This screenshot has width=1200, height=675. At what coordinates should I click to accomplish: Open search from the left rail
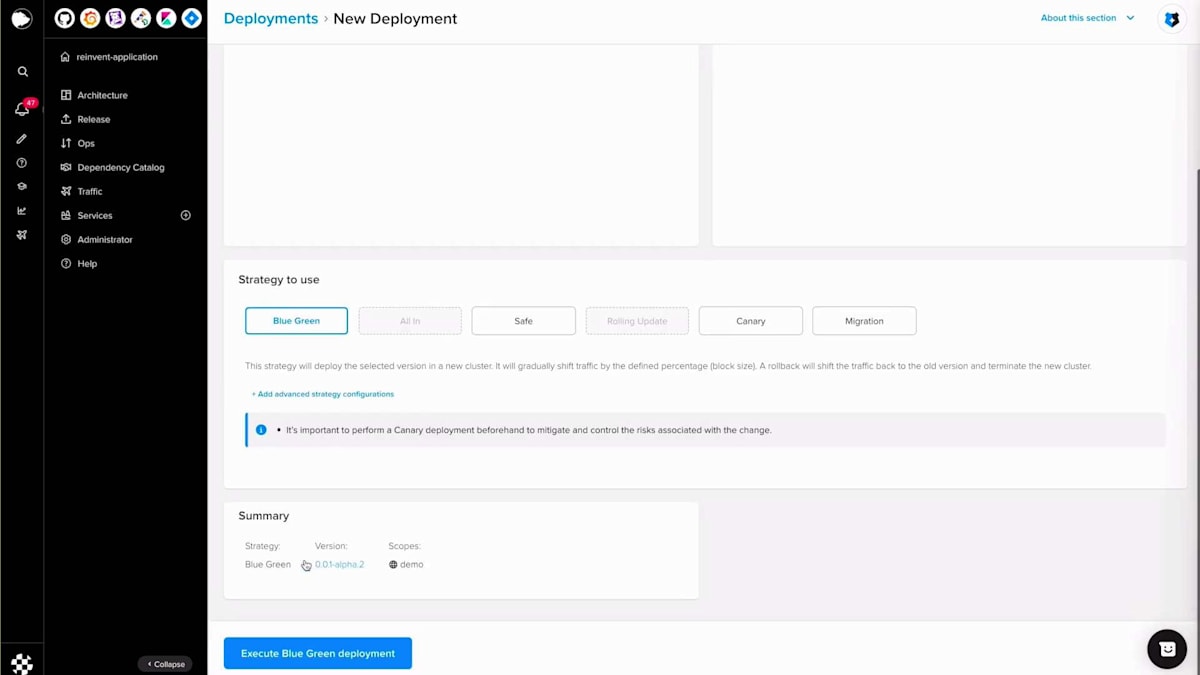click(22, 72)
